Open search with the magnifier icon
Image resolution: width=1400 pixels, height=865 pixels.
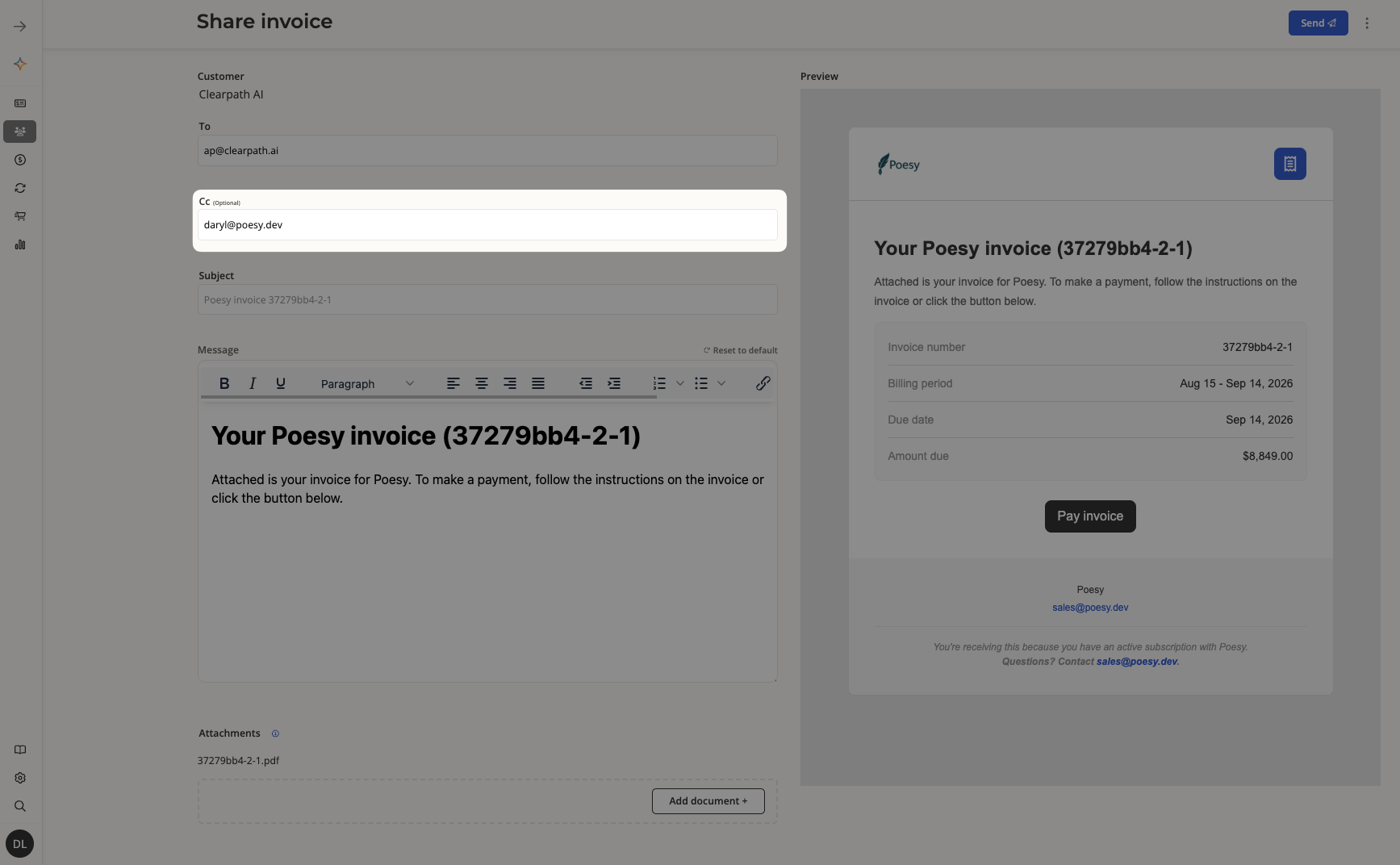click(x=20, y=806)
